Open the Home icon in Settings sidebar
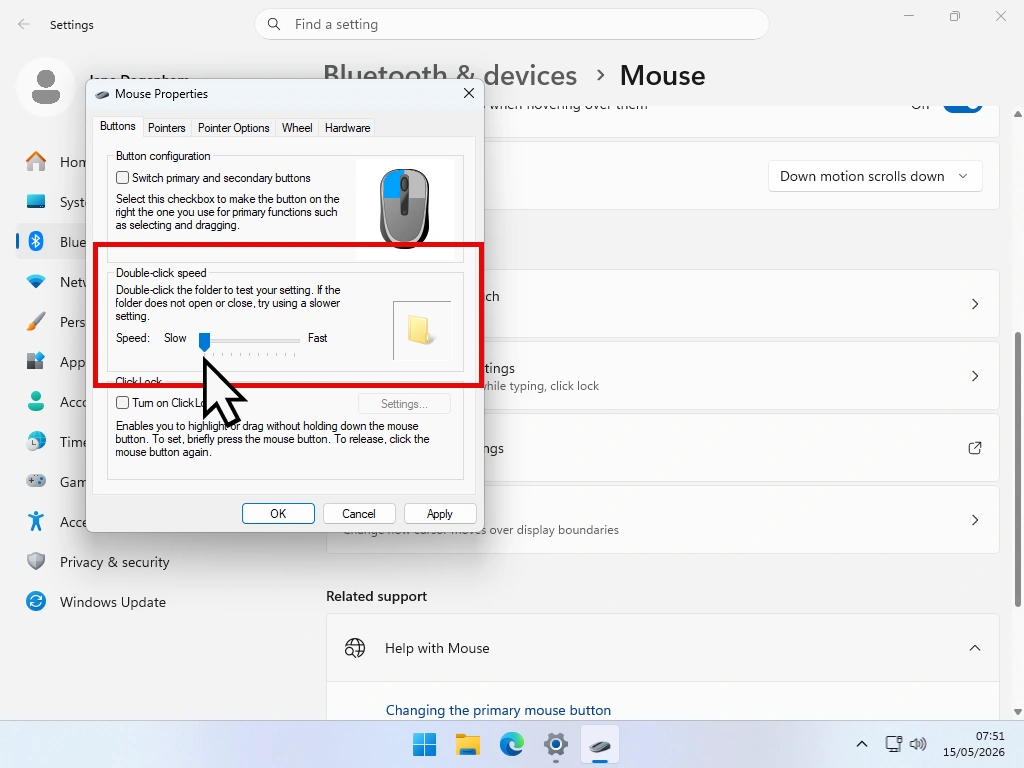Screen dimensions: 1024x768 tap(36, 161)
